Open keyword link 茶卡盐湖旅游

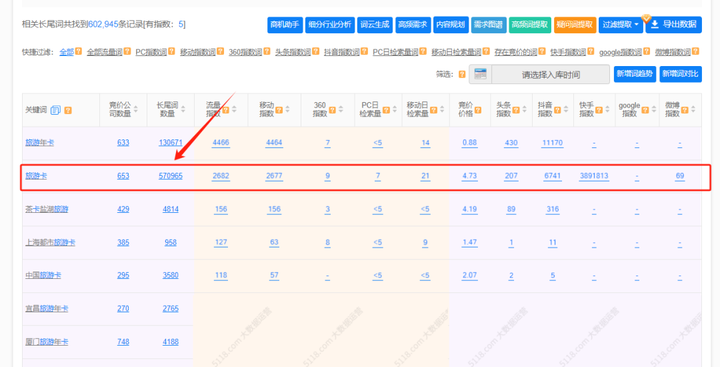click(x=46, y=209)
